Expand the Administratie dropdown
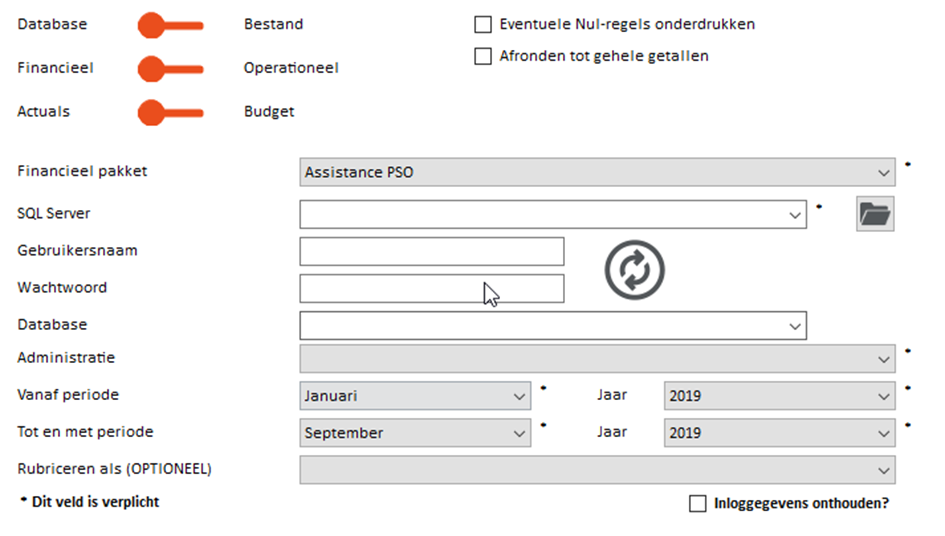Viewport: 945px width, 536px height. (x=597, y=359)
